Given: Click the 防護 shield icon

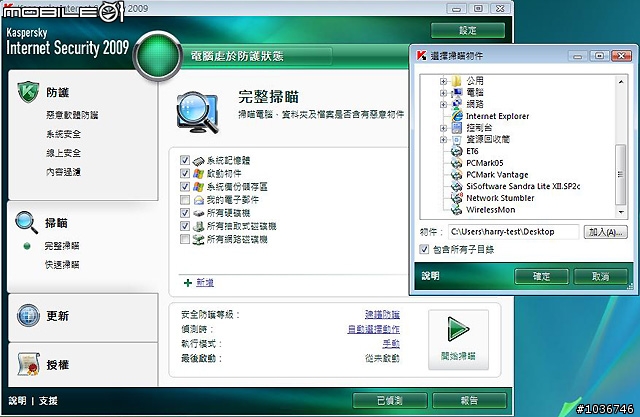Looking at the screenshot, I should (28, 92).
